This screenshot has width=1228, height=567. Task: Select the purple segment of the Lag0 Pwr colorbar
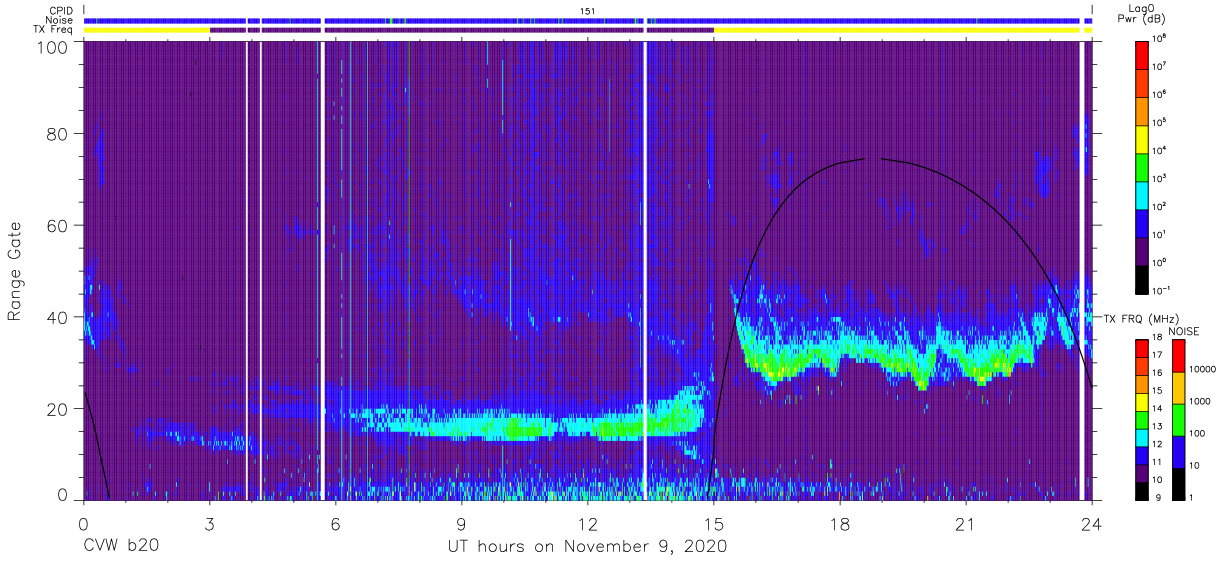[x=1142, y=252]
